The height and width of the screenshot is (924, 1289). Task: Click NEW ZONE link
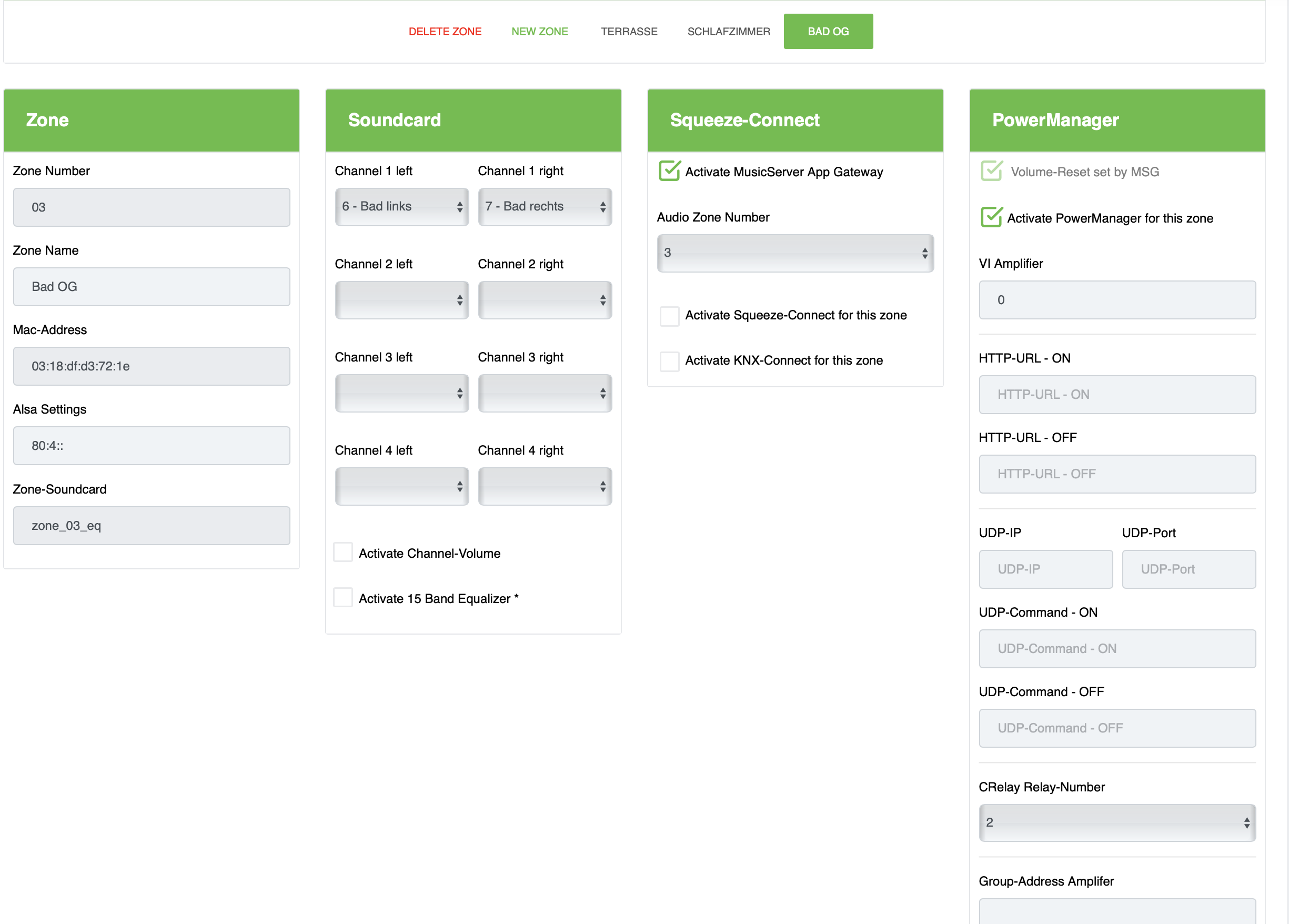(539, 31)
